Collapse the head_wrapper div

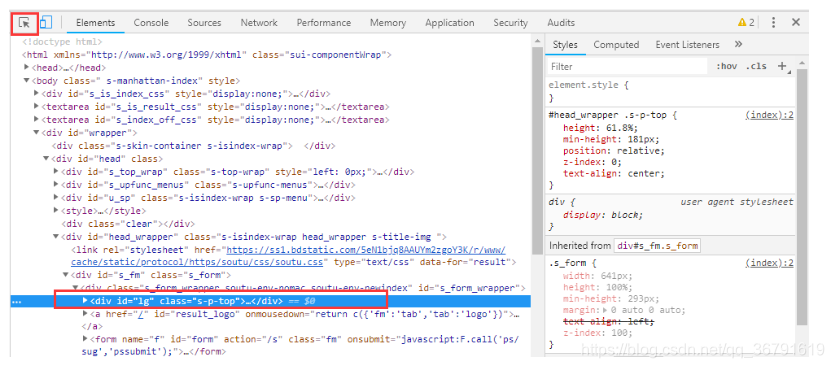[56, 237]
